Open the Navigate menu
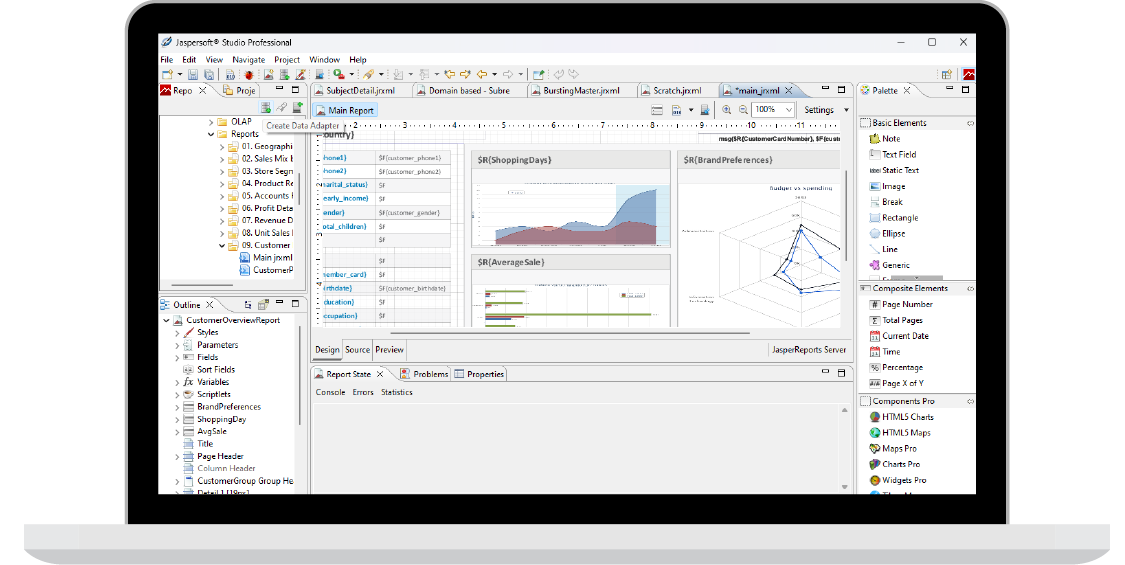Screen dimensions: 1125x565 coord(248,60)
